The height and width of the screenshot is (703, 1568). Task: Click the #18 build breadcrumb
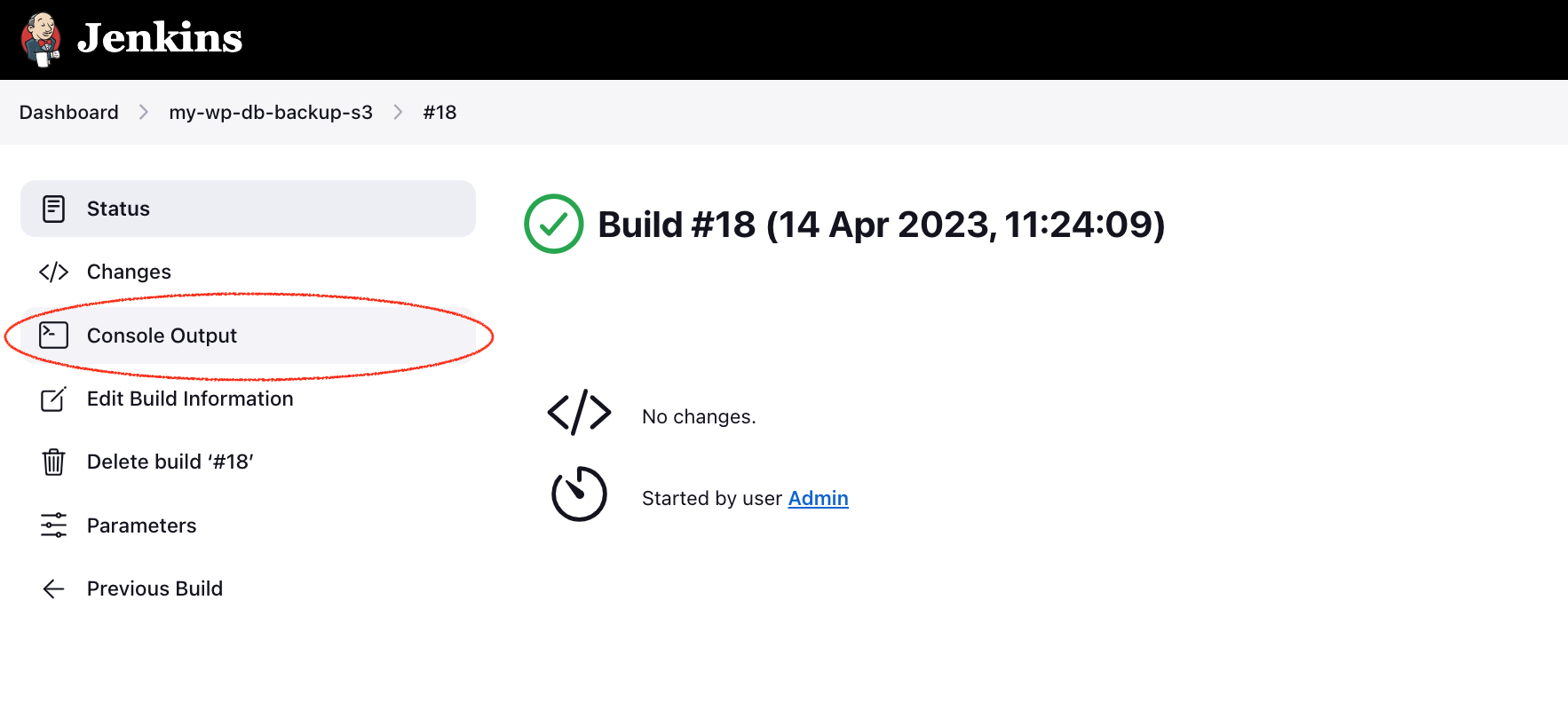[440, 112]
